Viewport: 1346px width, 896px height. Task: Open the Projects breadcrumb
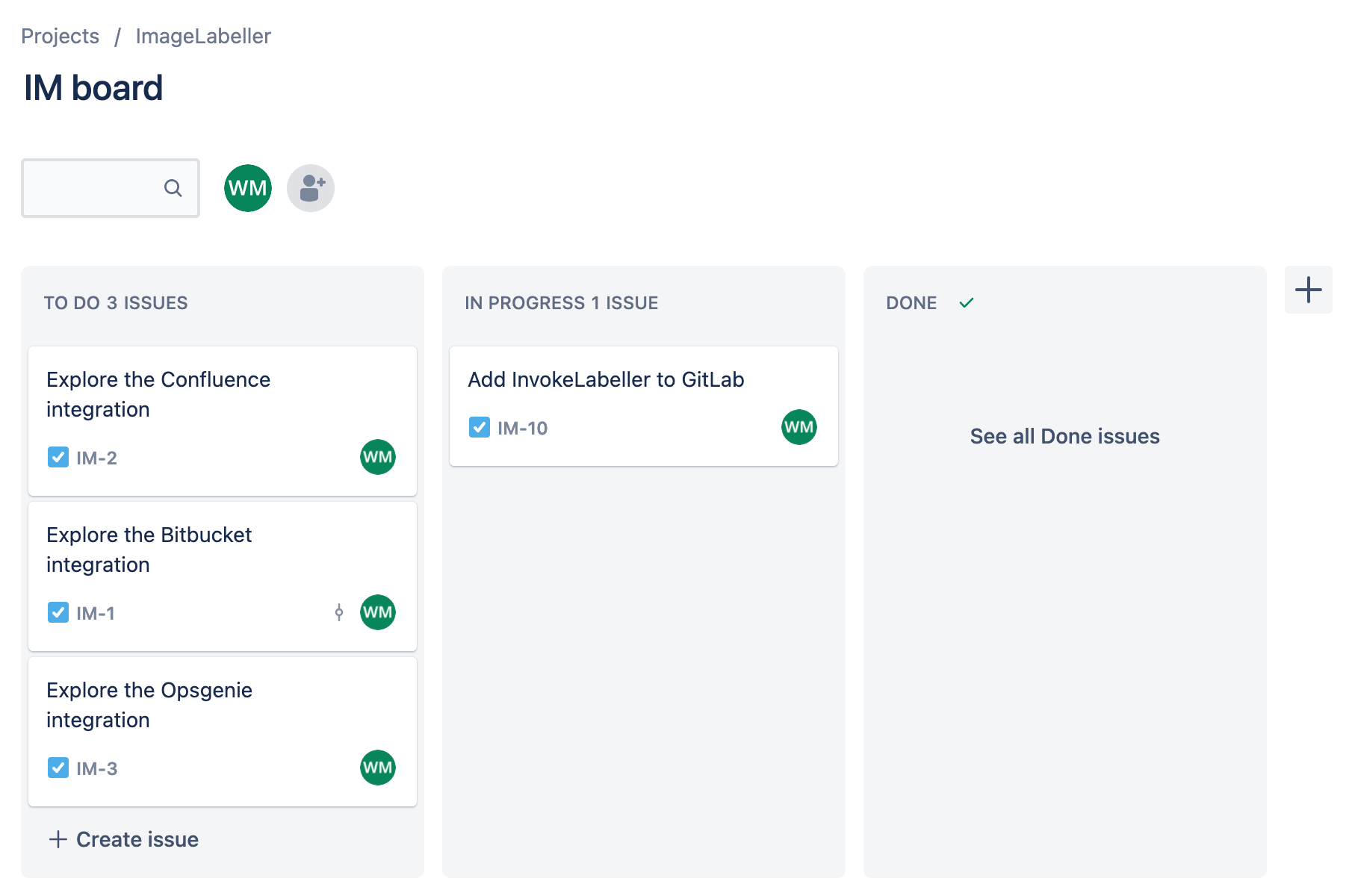point(60,35)
